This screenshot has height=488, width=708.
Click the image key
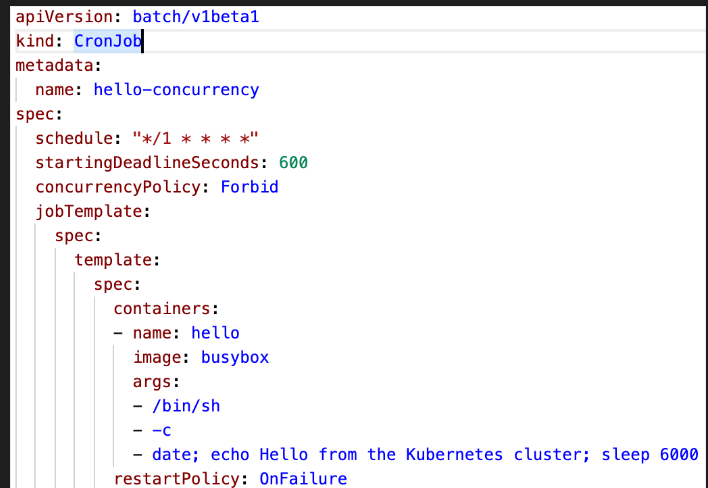pos(157,358)
